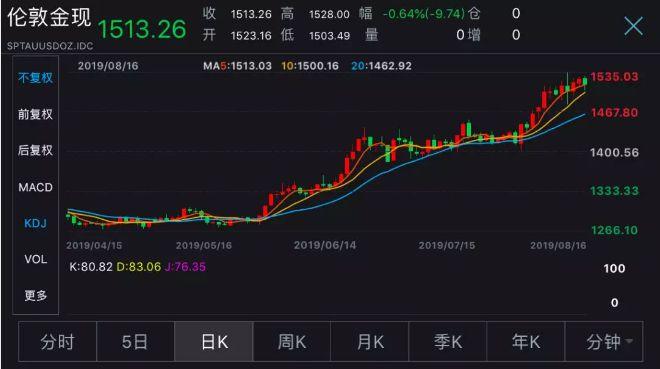This screenshot has height=369, width=660.
Task: Close the chart with the X icon
Action: click(x=633, y=26)
